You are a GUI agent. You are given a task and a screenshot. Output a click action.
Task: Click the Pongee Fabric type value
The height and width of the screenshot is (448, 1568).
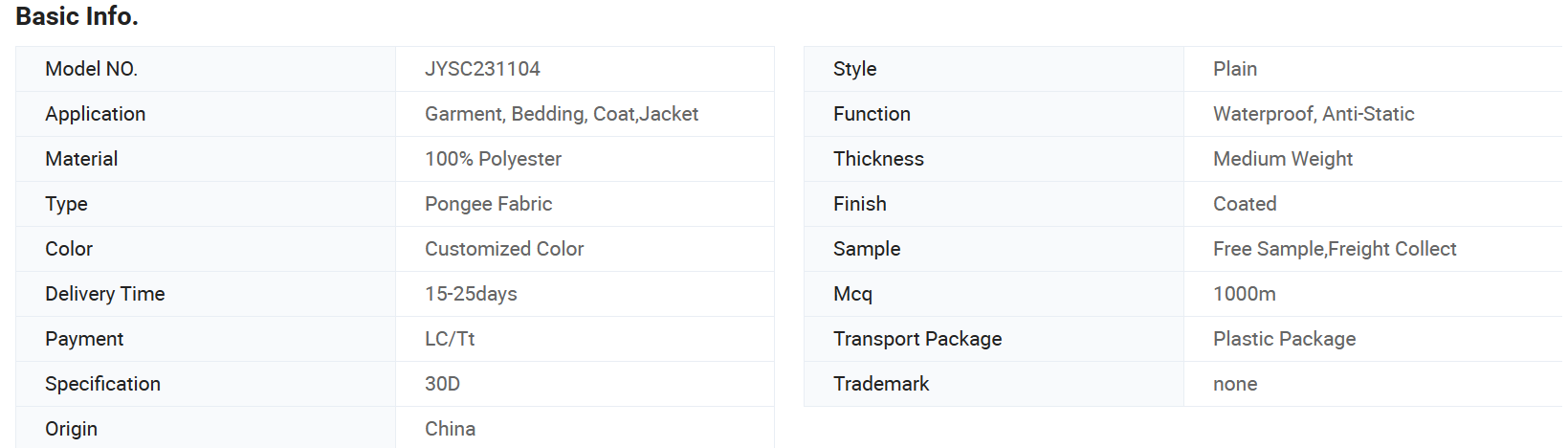(x=488, y=204)
